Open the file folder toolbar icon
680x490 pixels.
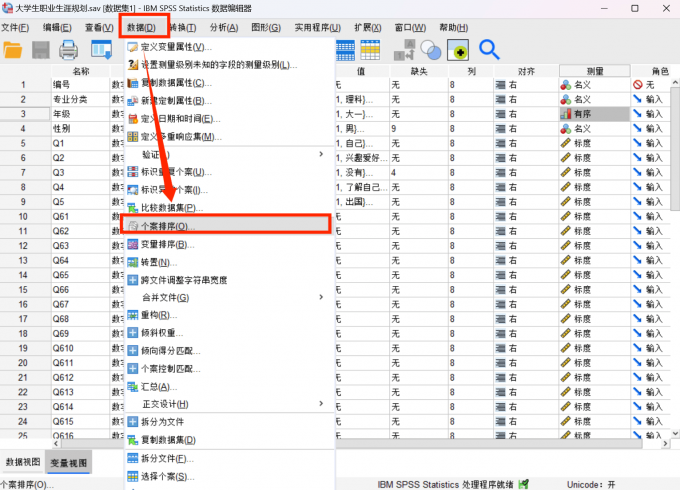13,50
